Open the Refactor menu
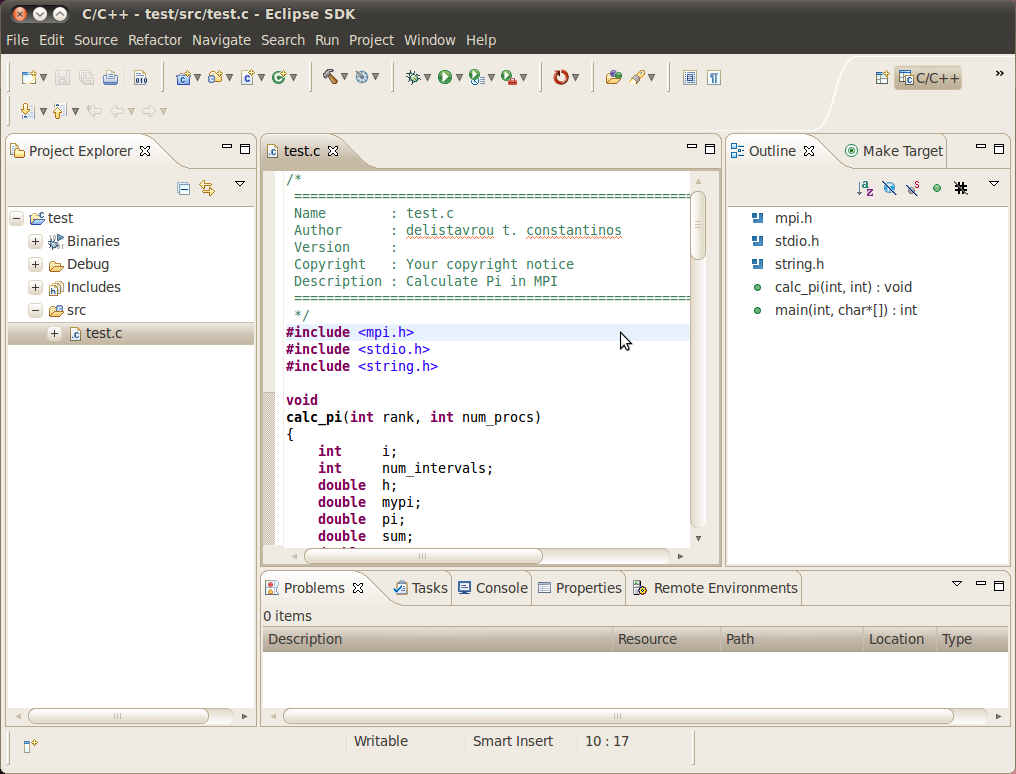 [x=155, y=40]
